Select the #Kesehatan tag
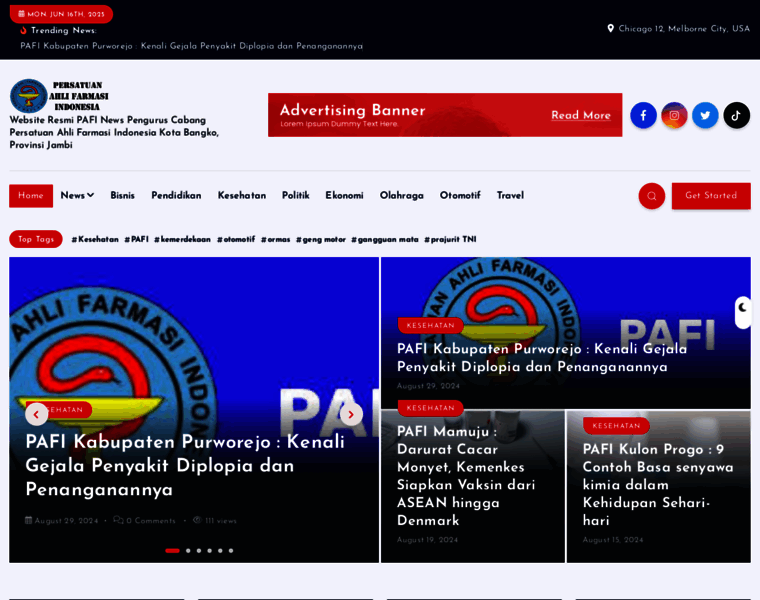 tap(95, 239)
